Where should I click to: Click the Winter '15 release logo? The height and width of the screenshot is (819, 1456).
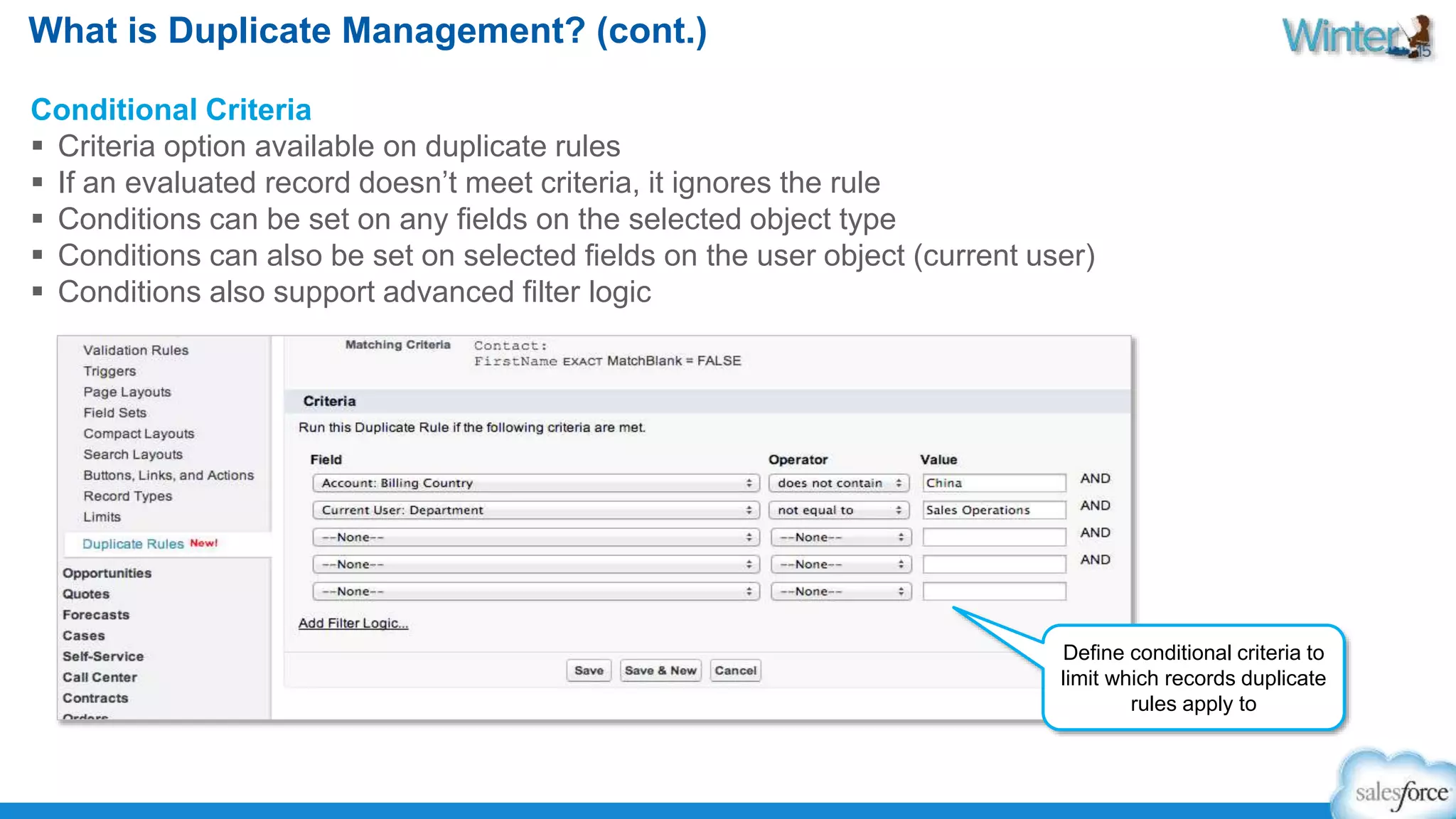click(1358, 37)
